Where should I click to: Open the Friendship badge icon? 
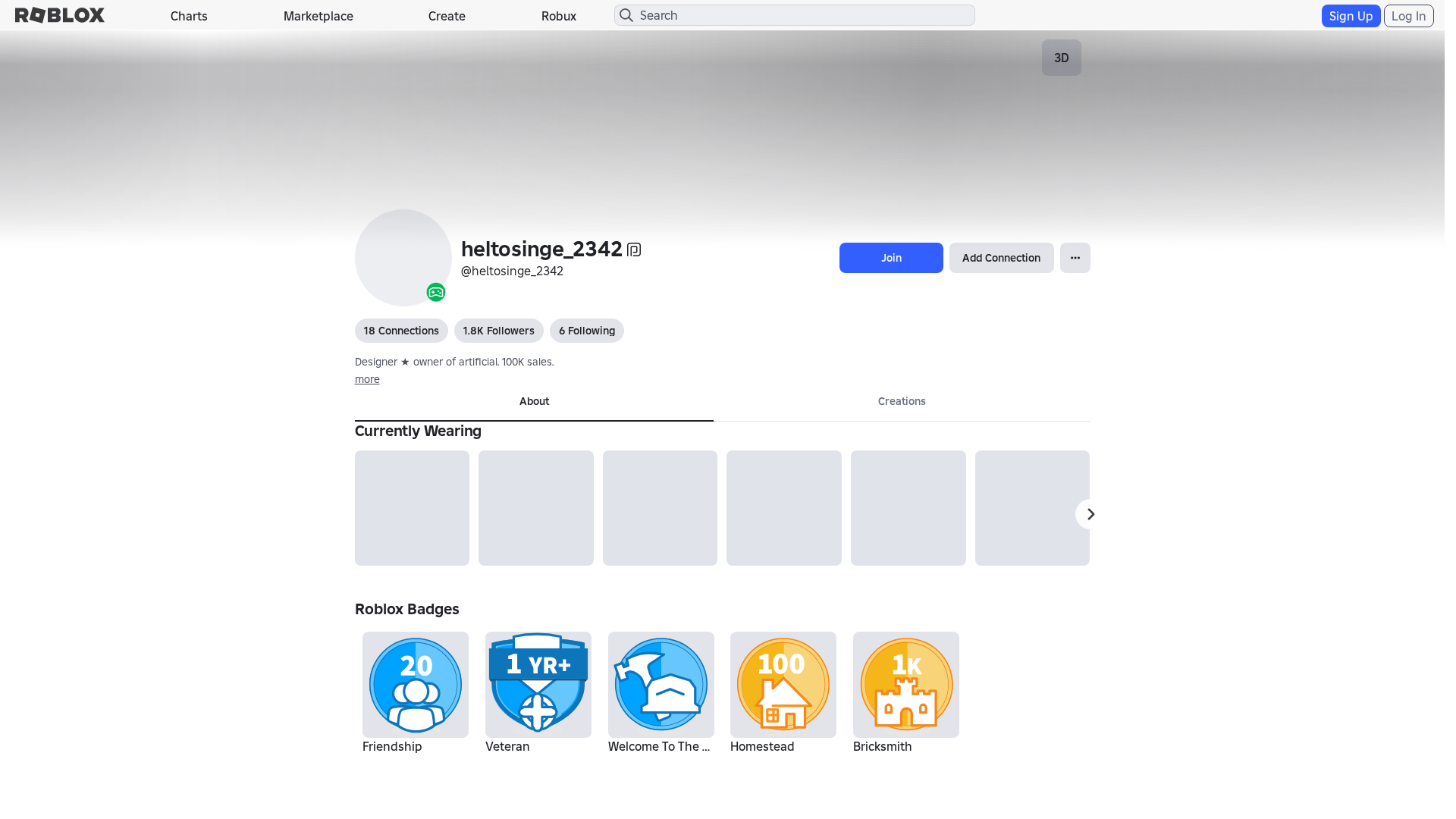click(416, 685)
